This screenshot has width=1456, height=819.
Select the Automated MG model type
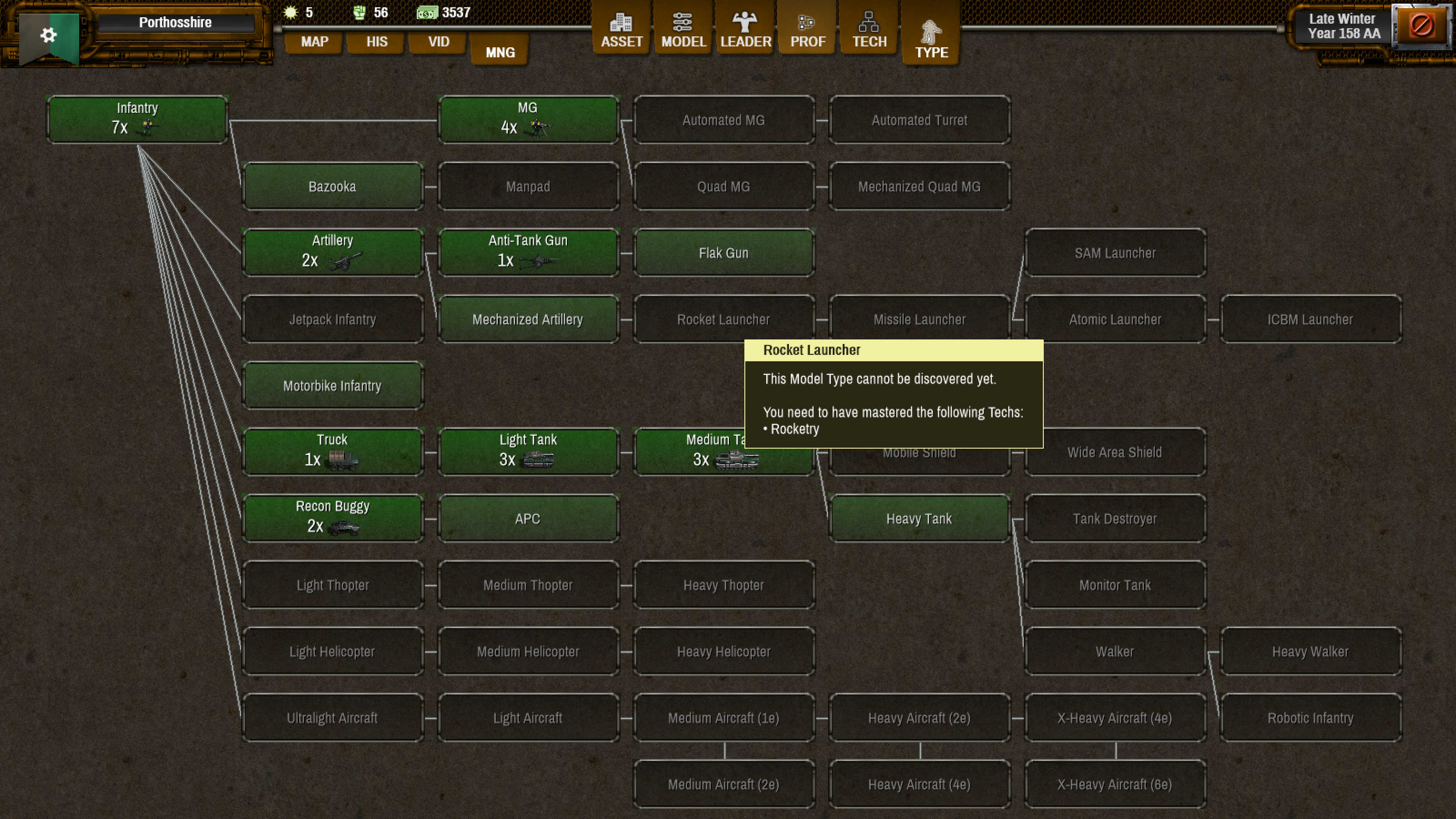tap(723, 119)
